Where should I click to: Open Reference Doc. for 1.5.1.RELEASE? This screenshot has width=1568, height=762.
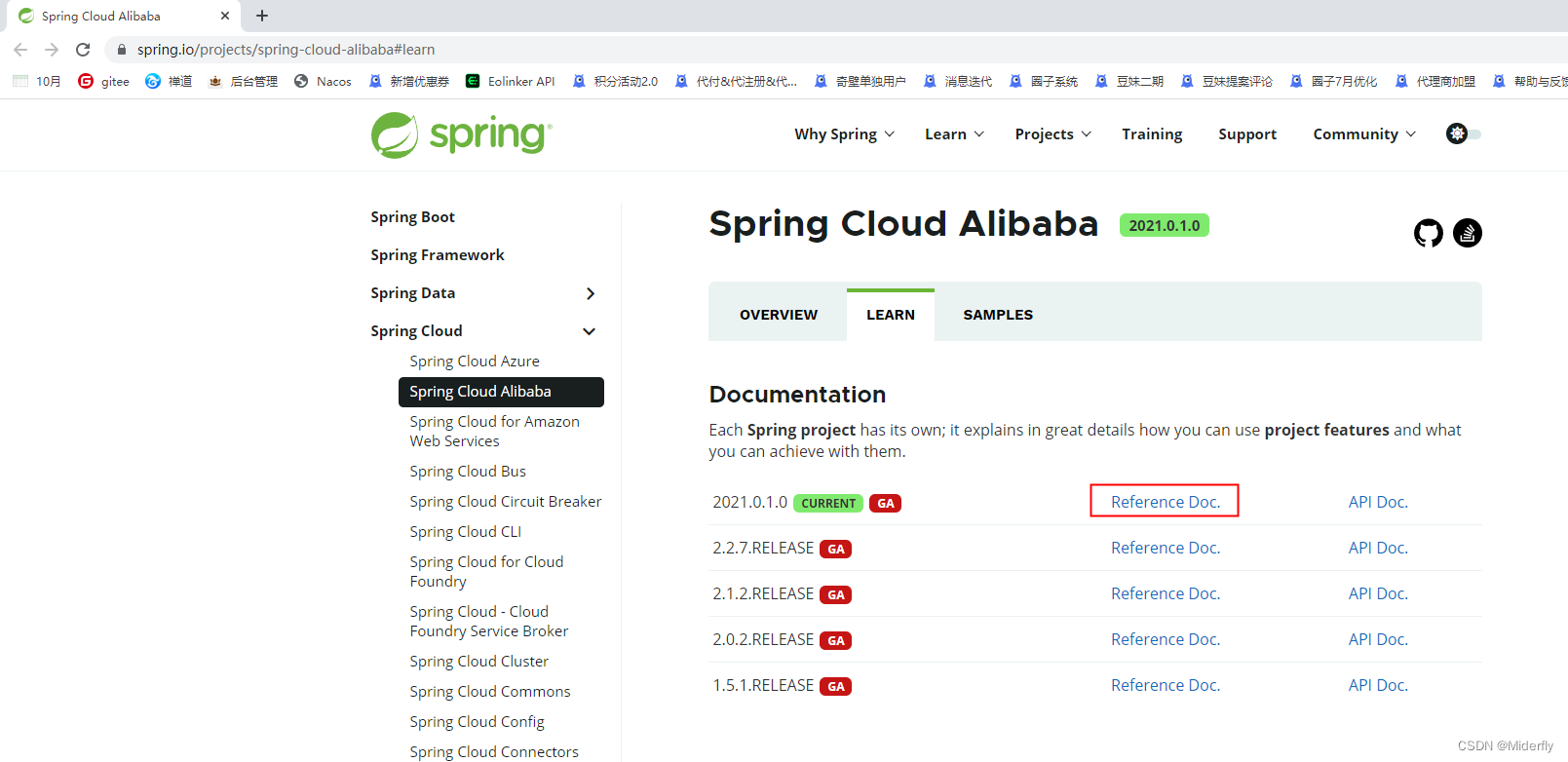coord(1166,685)
